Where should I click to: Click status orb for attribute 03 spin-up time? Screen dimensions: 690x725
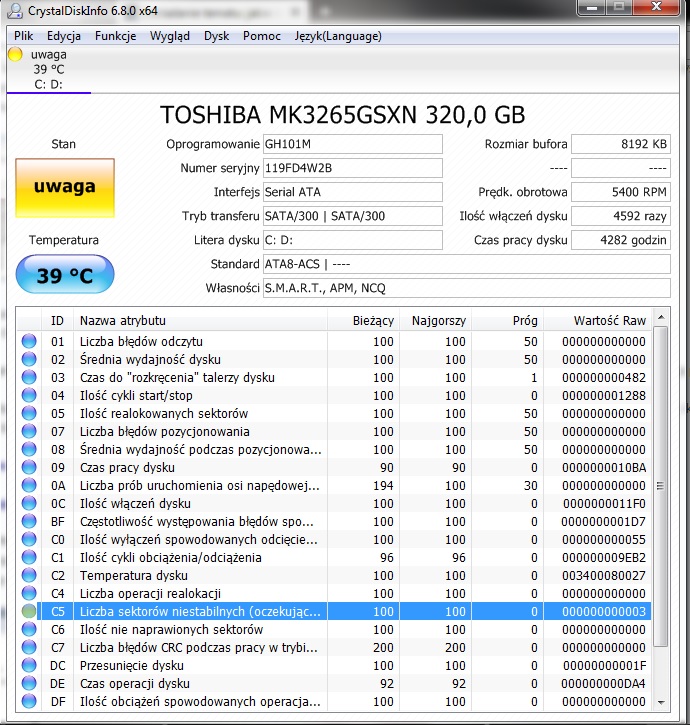pyautogui.click(x=29, y=377)
